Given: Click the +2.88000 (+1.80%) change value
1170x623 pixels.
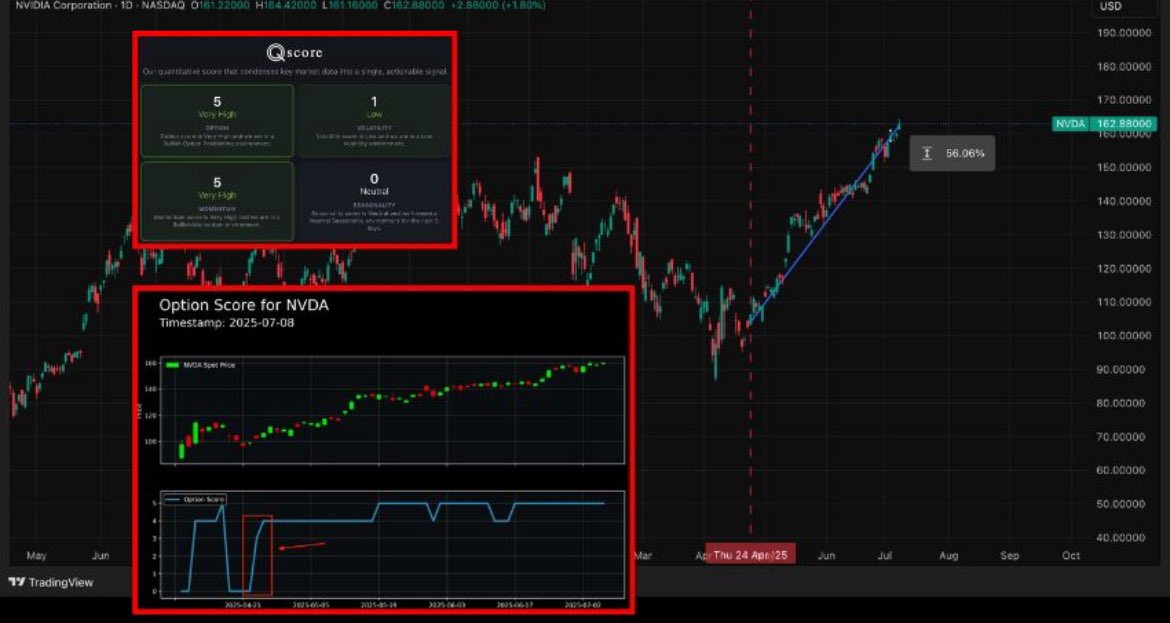Looking at the screenshot, I should tap(499, 5).
